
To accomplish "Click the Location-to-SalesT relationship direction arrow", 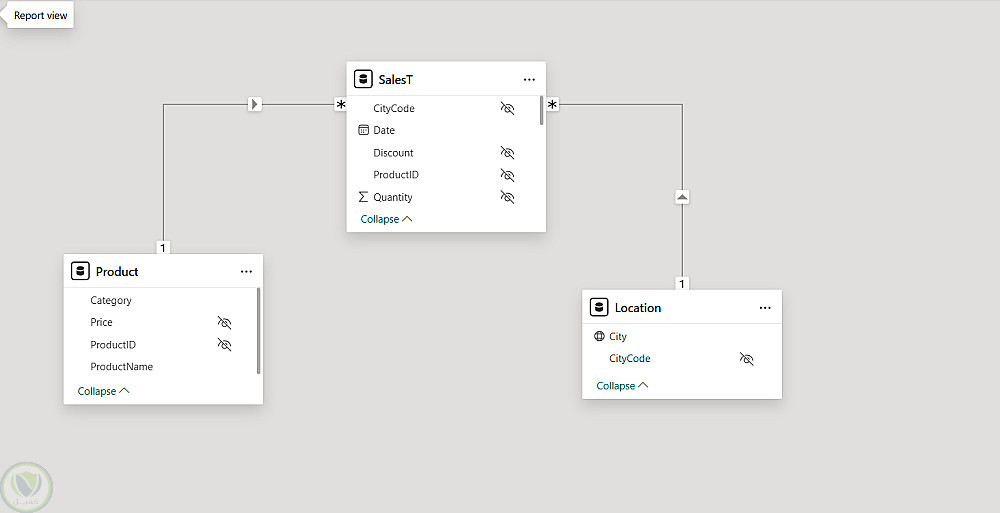I will pos(682,197).
